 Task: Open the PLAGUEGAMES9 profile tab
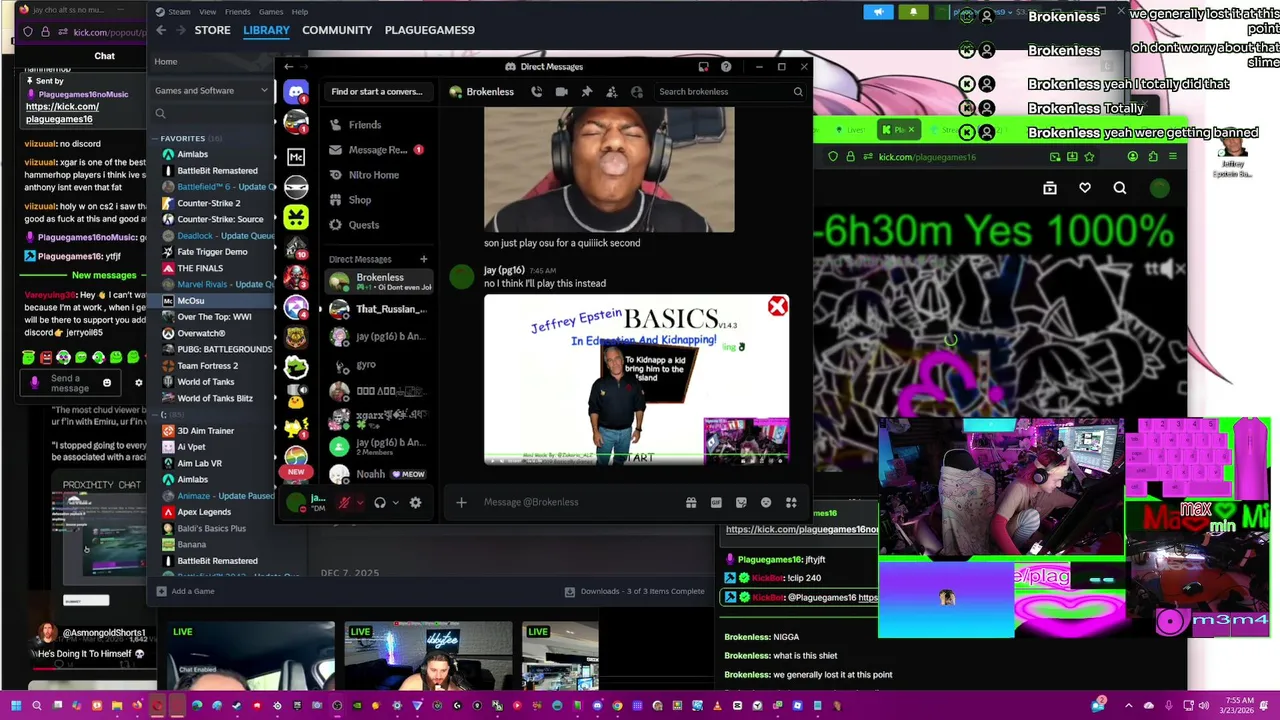[430, 30]
